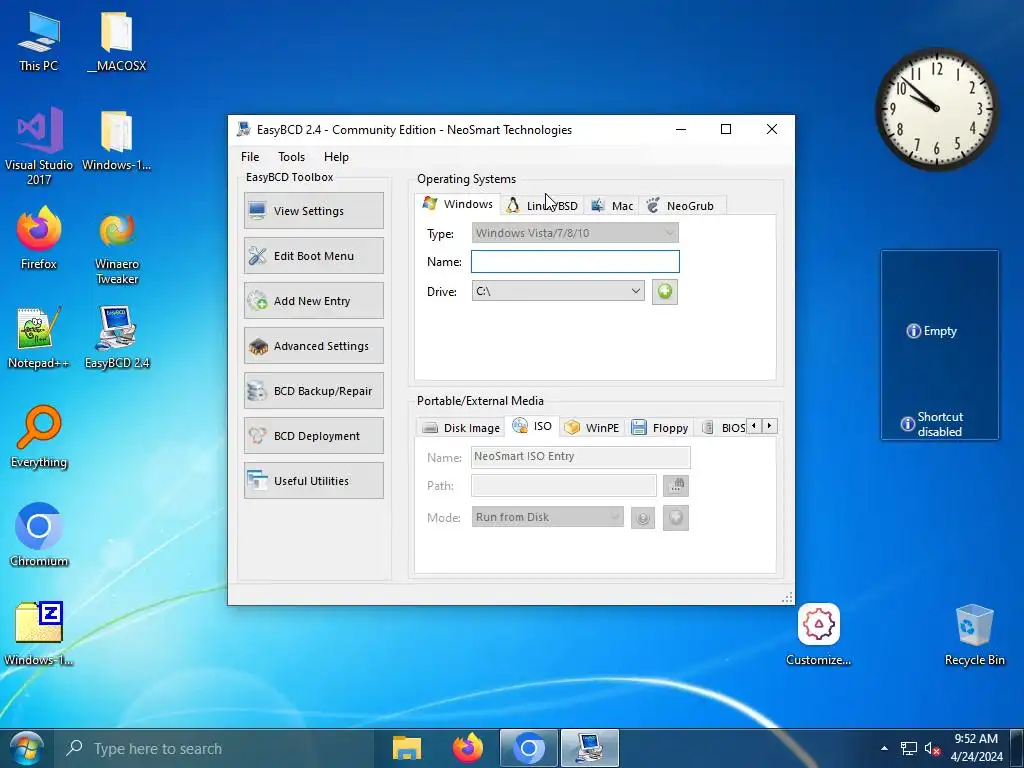Click taskbar search box
Screen dimensions: 1024x768
(x=214, y=748)
